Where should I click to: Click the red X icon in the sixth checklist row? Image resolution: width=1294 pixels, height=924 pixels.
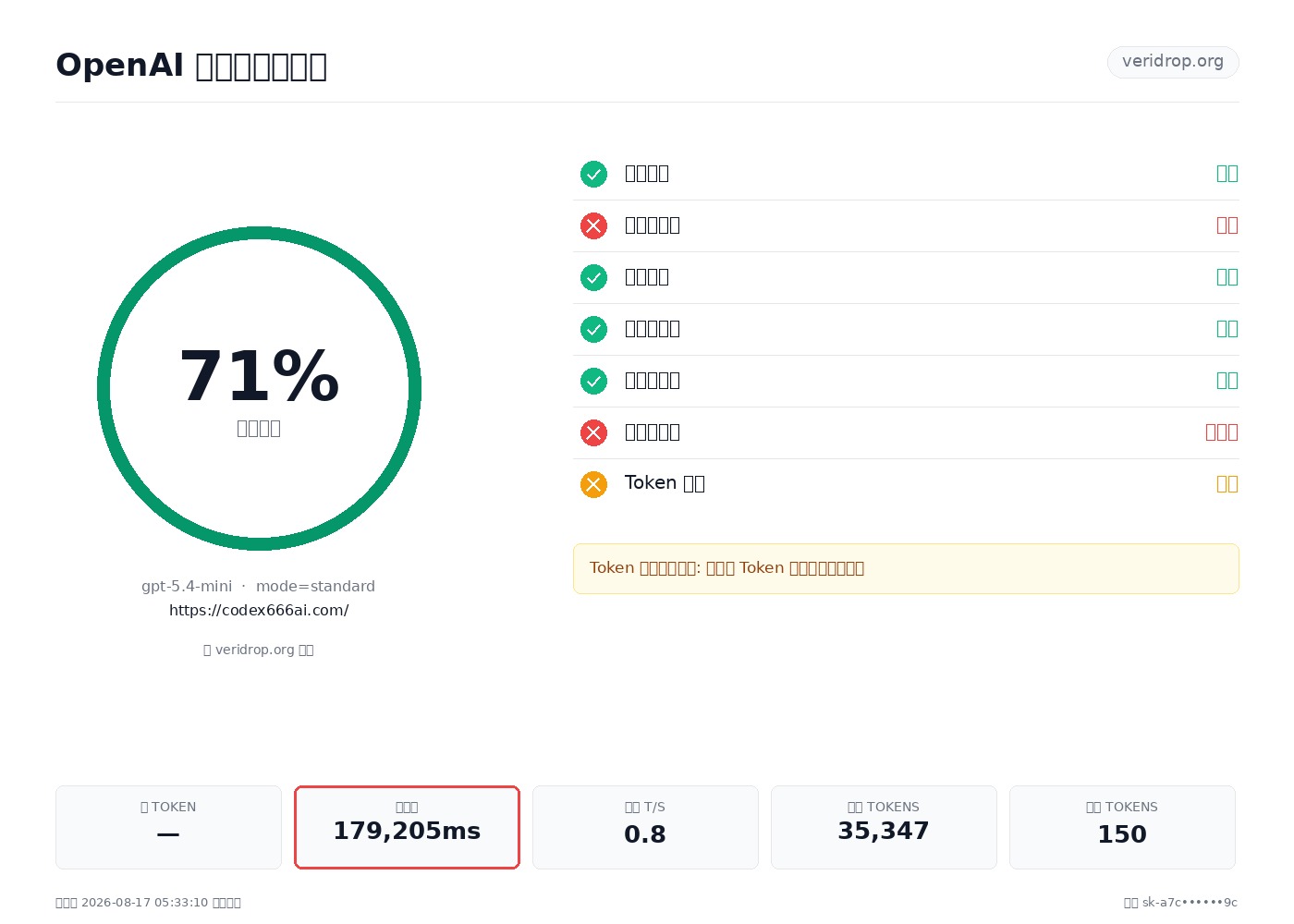[593, 432]
